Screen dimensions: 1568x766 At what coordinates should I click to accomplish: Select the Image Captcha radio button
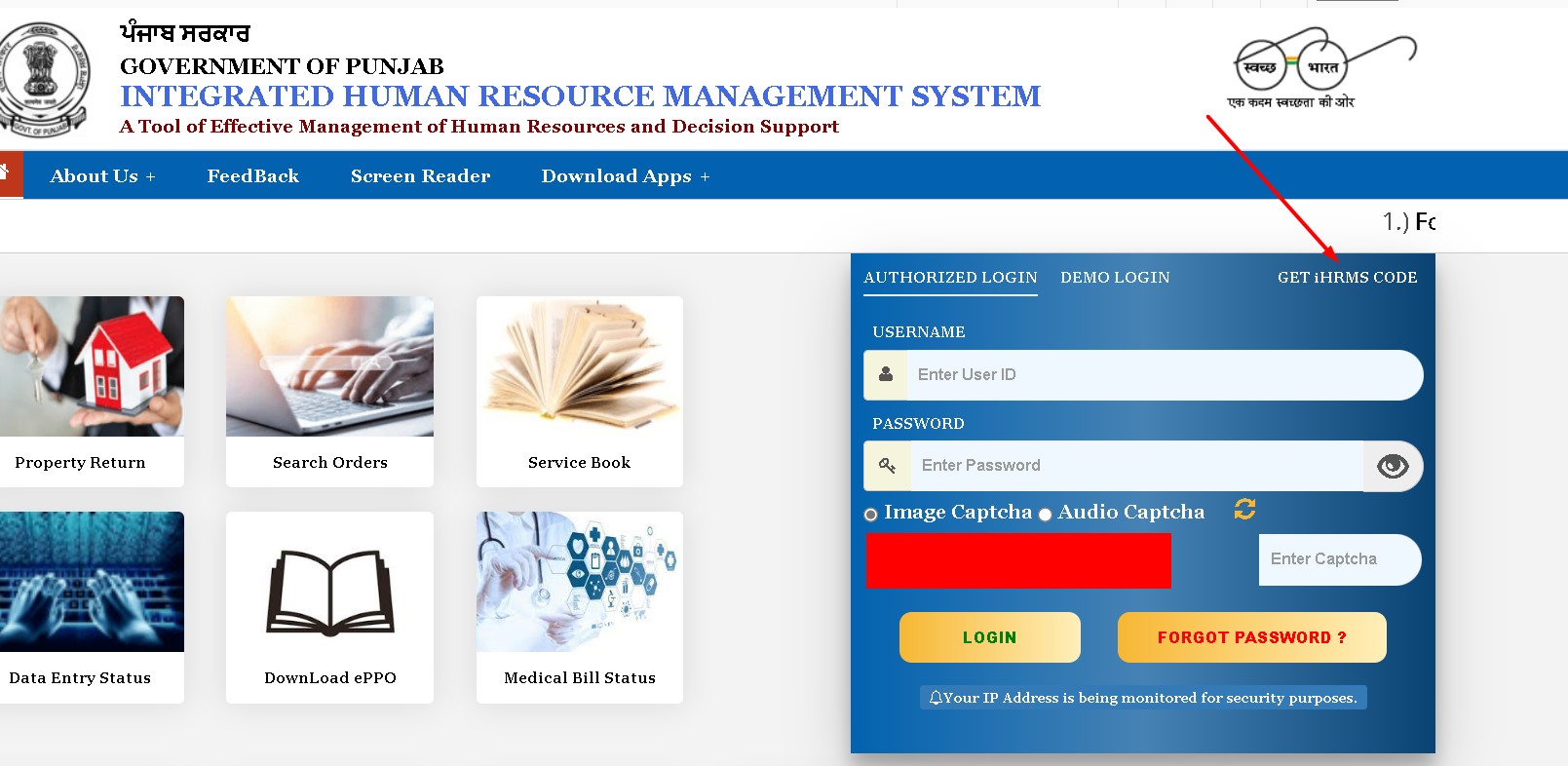[x=871, y=515]
